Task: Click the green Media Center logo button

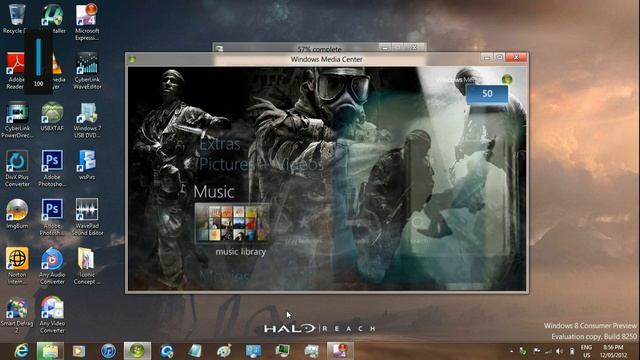Action: coord(507,79)
